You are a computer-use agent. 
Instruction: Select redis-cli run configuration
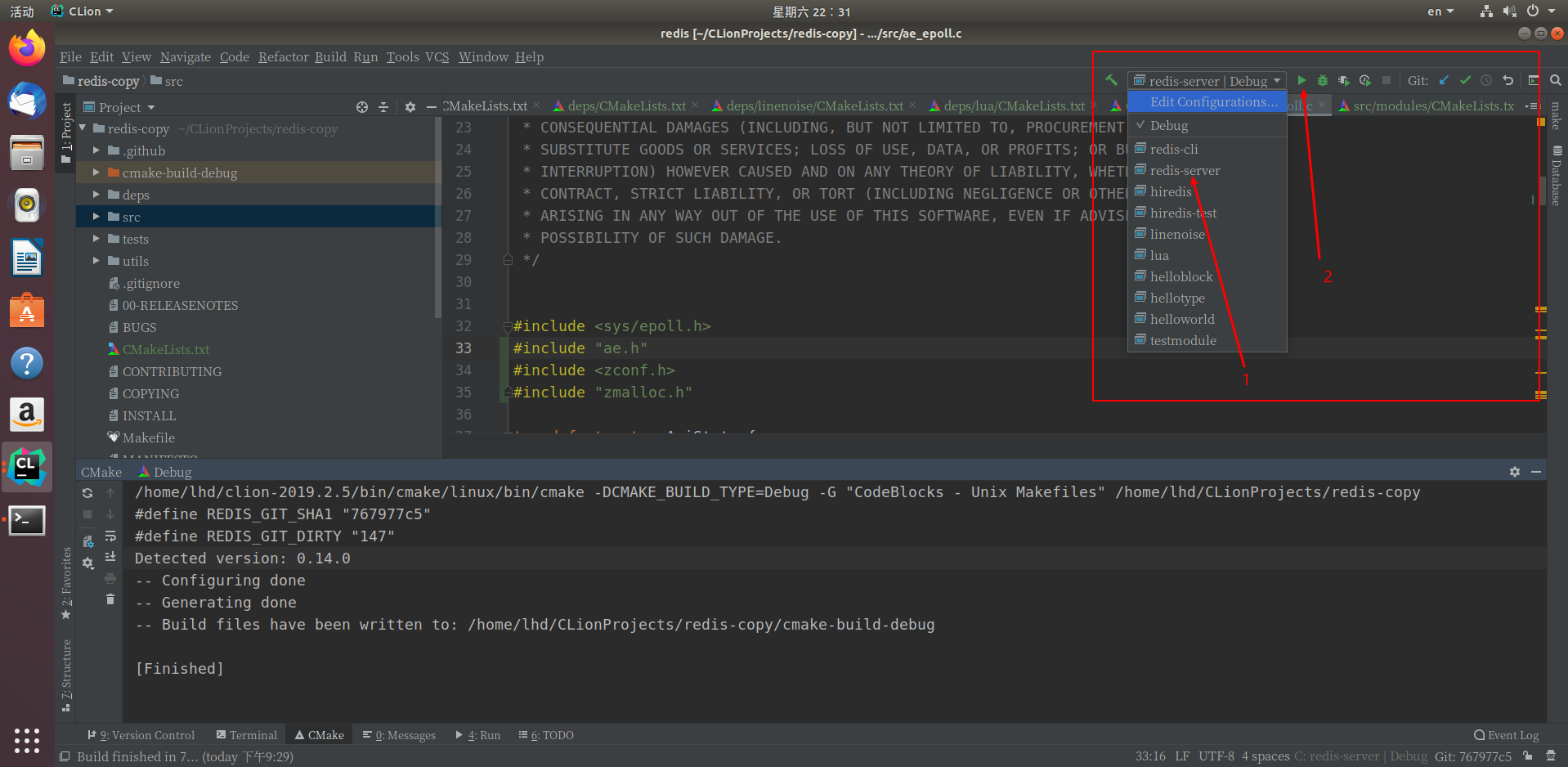click(1207, 149)
